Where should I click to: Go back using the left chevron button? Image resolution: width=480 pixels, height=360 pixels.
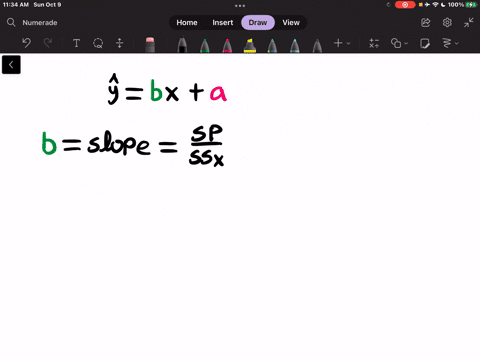pyautogui.click(x=11, y=65)
